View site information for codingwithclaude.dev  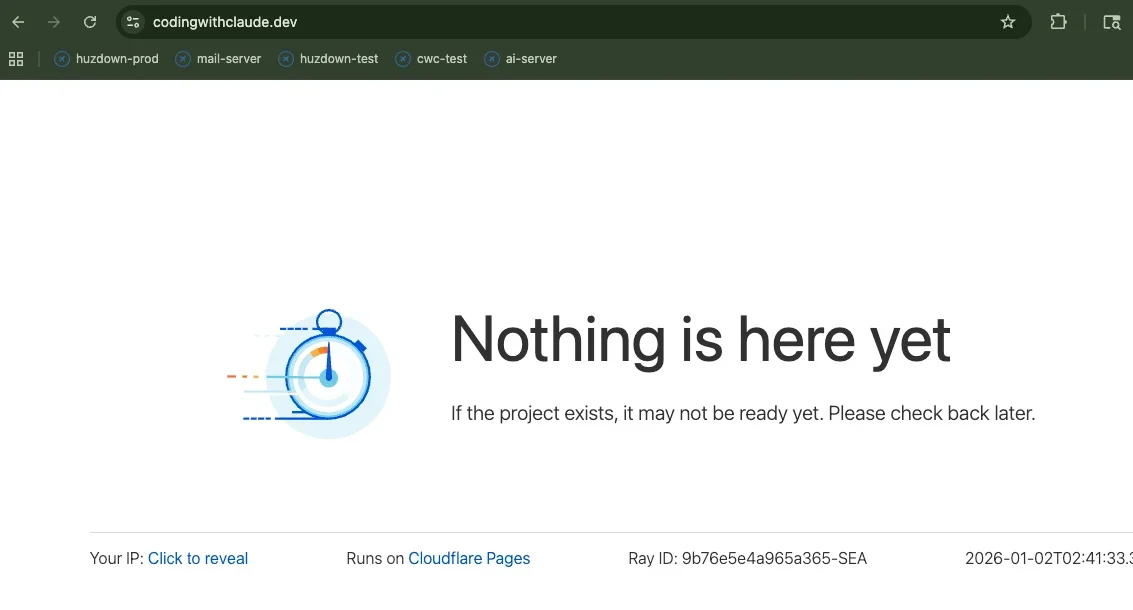tap(133, 22)
